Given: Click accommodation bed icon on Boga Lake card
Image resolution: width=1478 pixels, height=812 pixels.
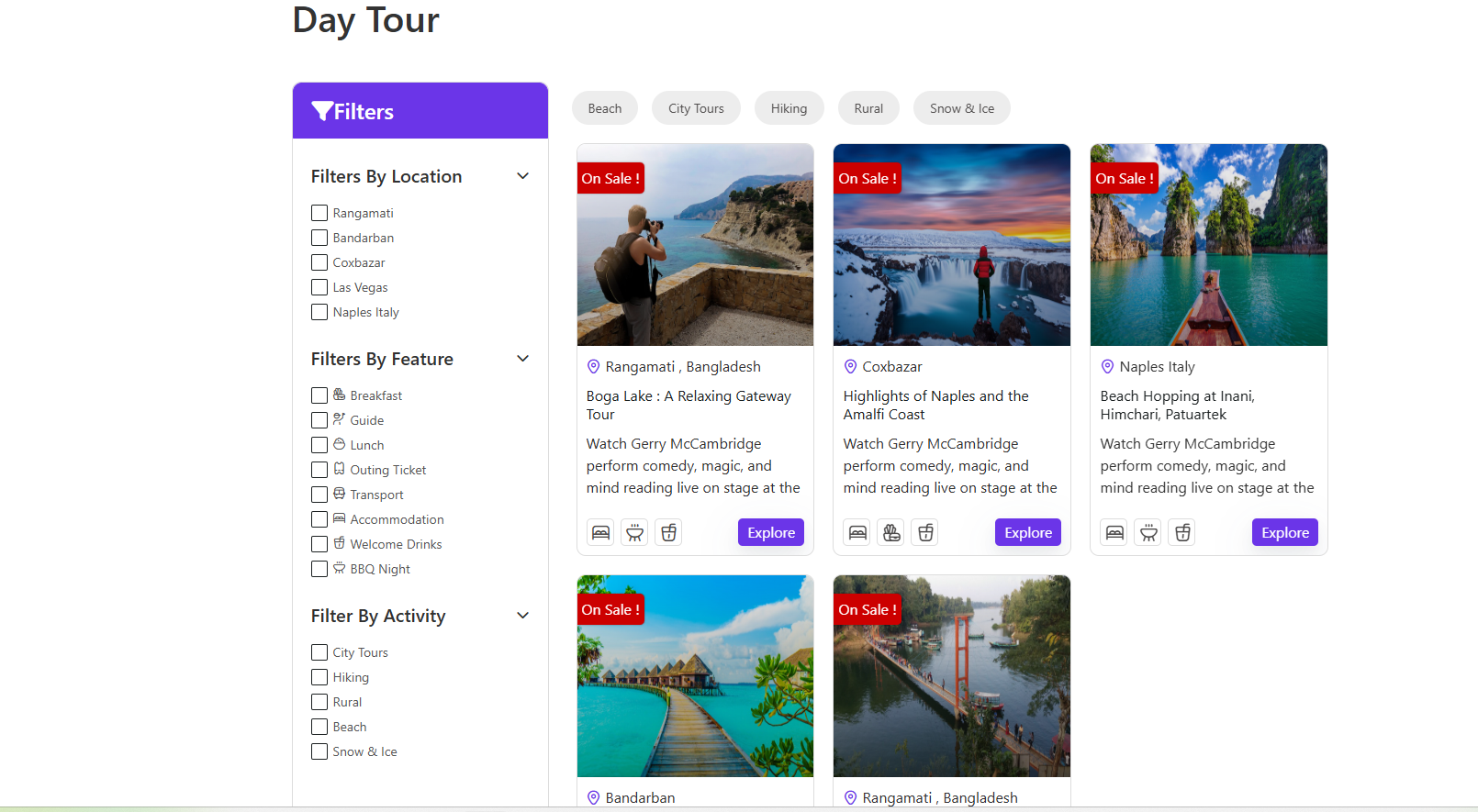Looking at the screenshot, I should pos(601,533).
